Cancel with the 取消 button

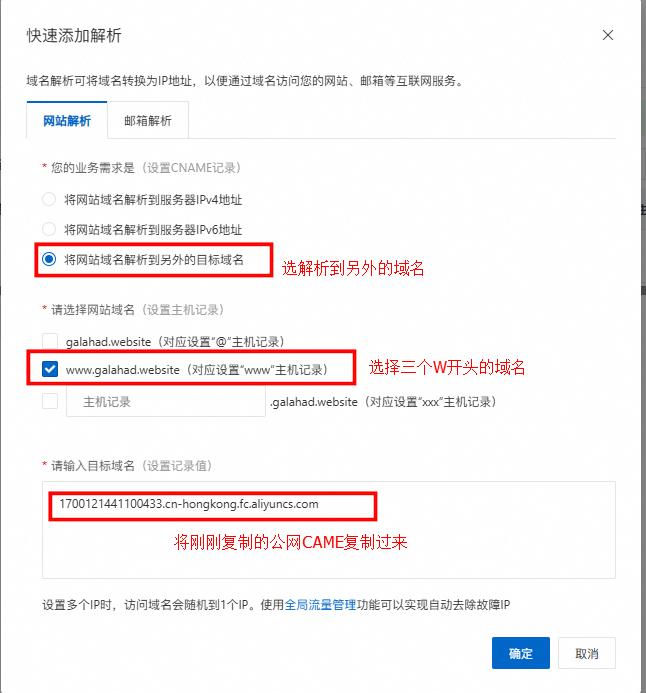click(x=586, y=653)
